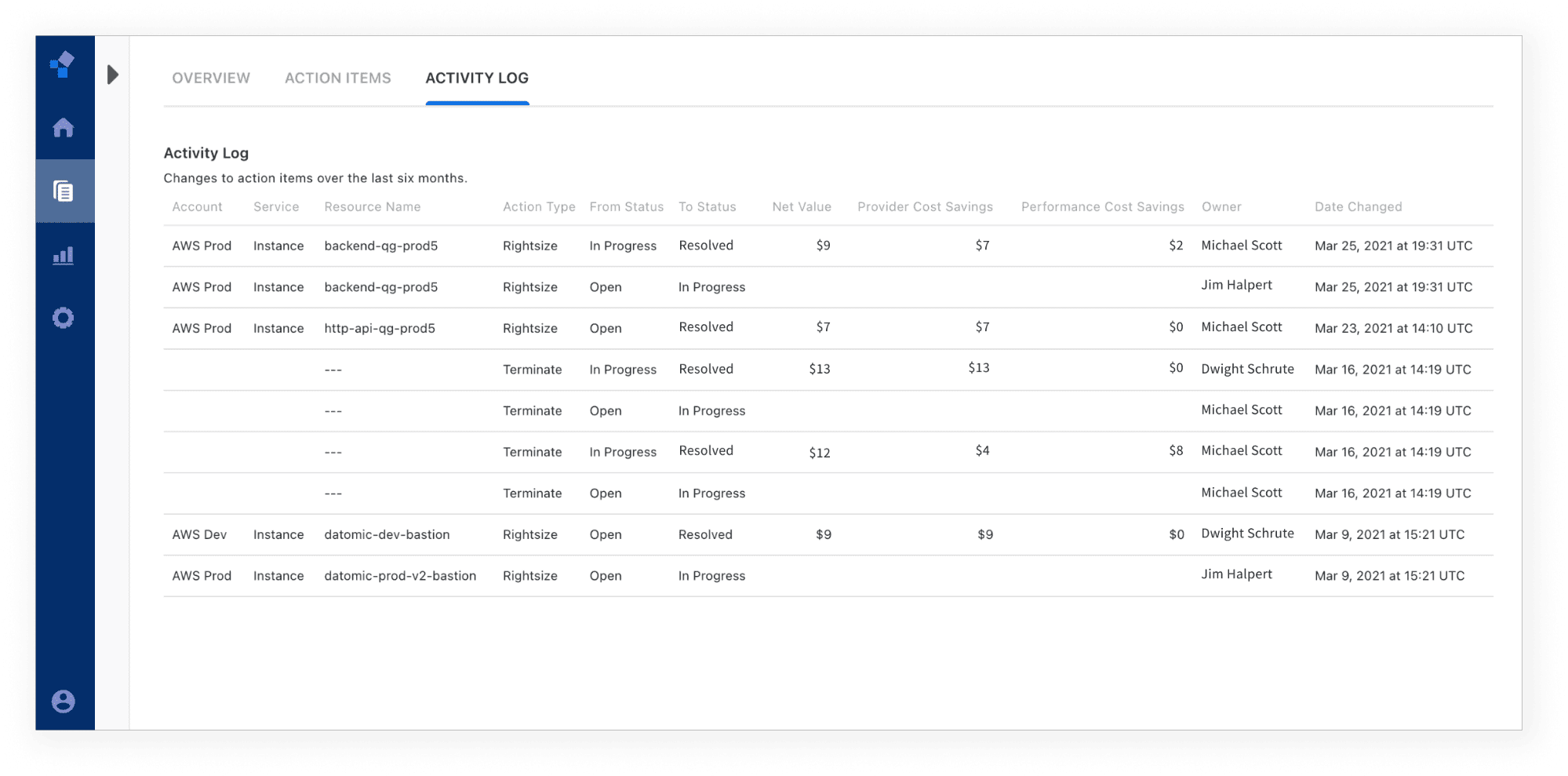Sort by the Net Value column header

pyautogui.click(x=802, y=206)
